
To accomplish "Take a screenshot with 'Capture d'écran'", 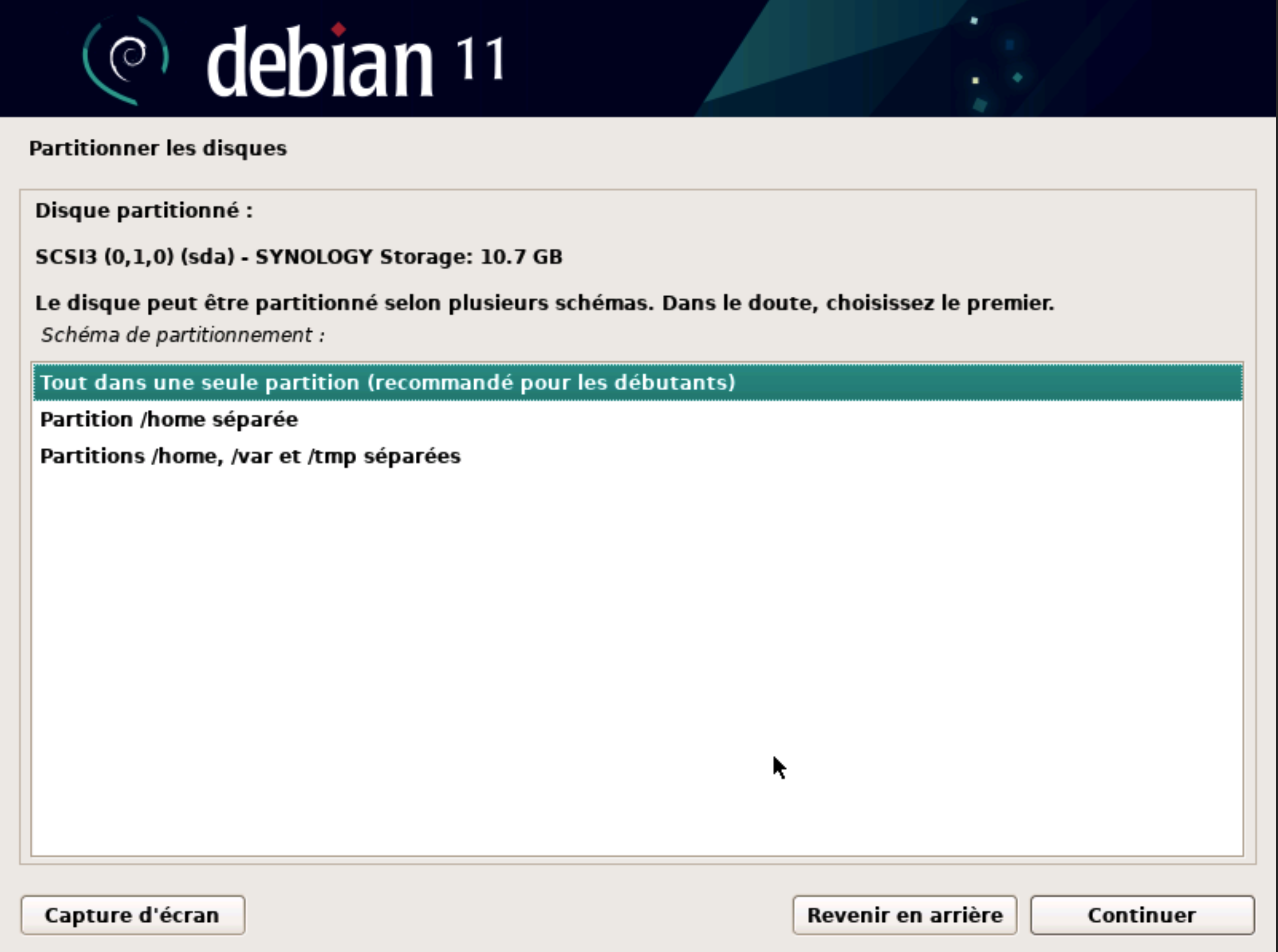I will point(133,914).
